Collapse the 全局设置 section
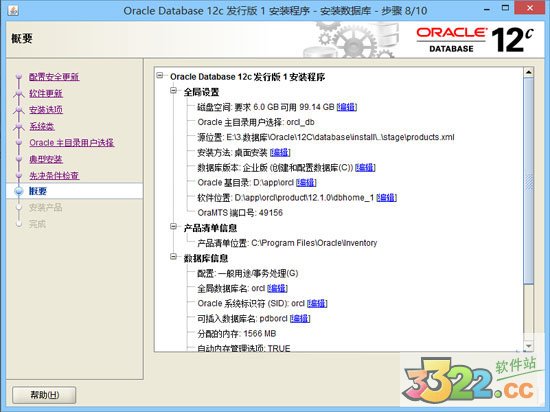Image resolution: width=550 pixels, height=412 pixels. point(174,90)
